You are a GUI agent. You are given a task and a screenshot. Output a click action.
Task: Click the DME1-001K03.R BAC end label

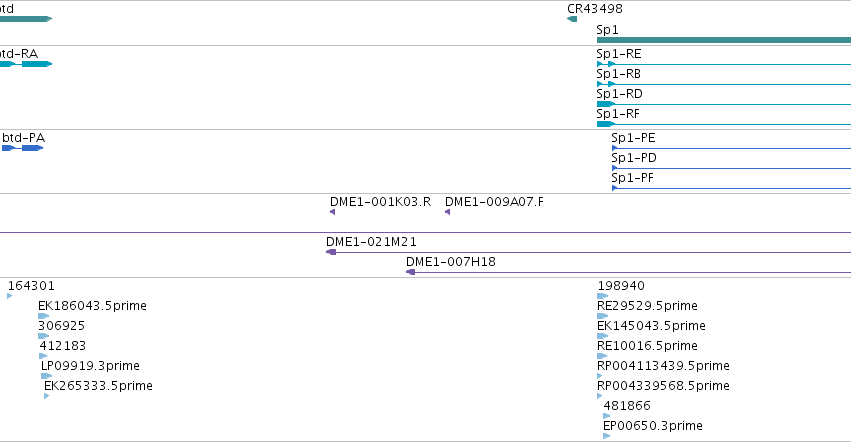380,202
